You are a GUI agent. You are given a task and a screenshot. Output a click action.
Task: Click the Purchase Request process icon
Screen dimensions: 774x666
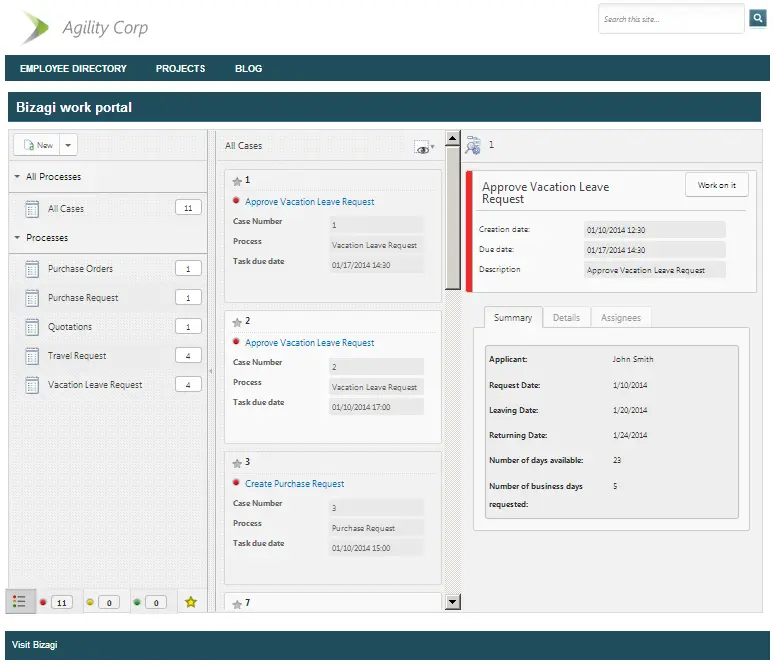coord(32,298)
